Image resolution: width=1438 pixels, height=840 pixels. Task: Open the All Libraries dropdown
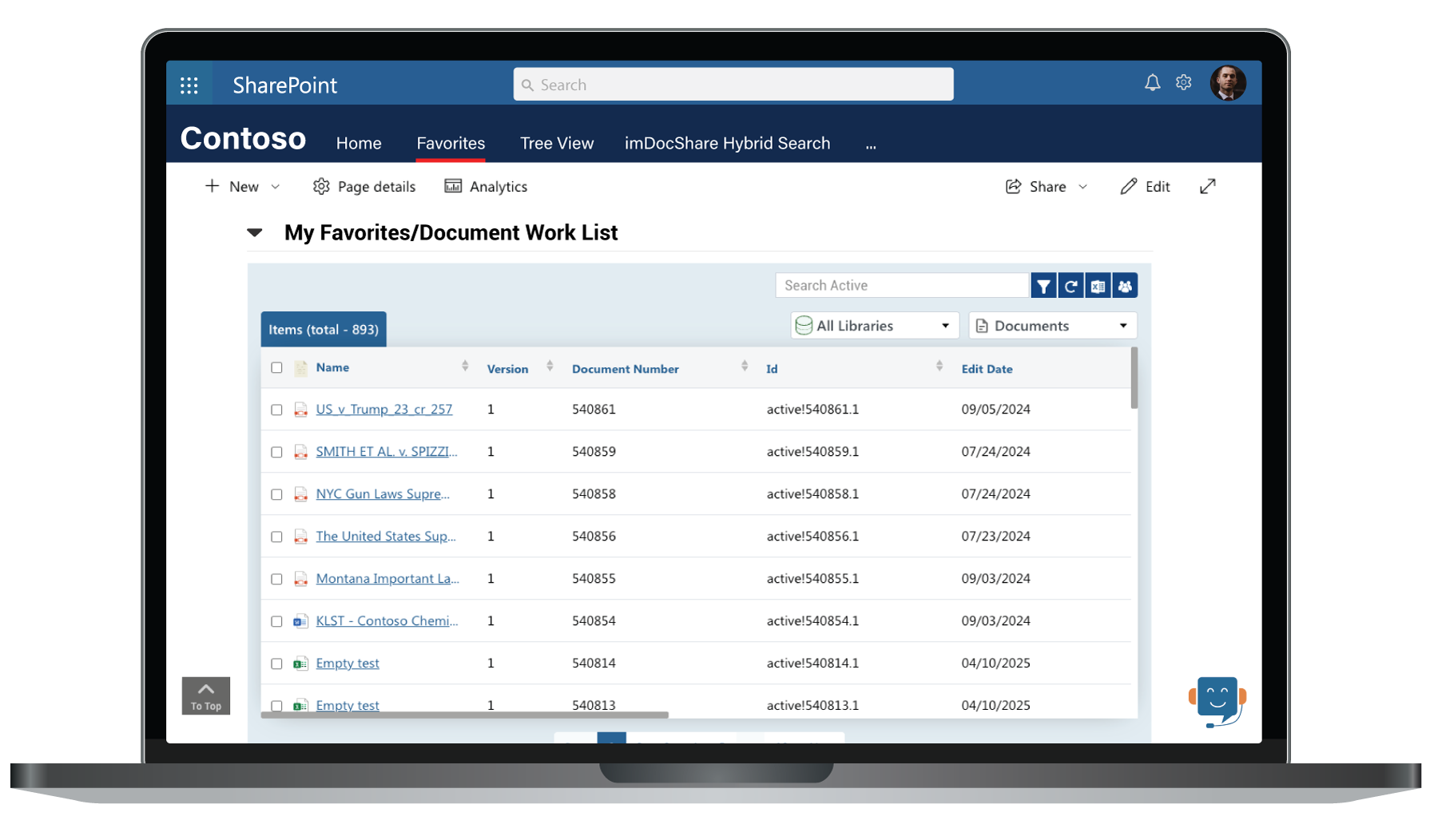pos(875,326)
